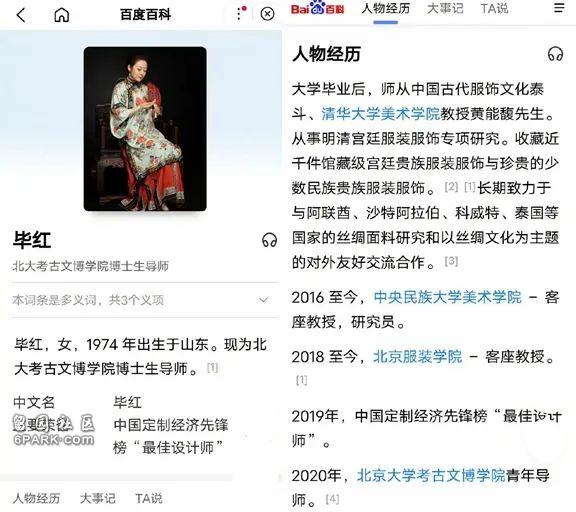Close the mini program via X circle
This screenshot has width=576, height=512.
267,14
